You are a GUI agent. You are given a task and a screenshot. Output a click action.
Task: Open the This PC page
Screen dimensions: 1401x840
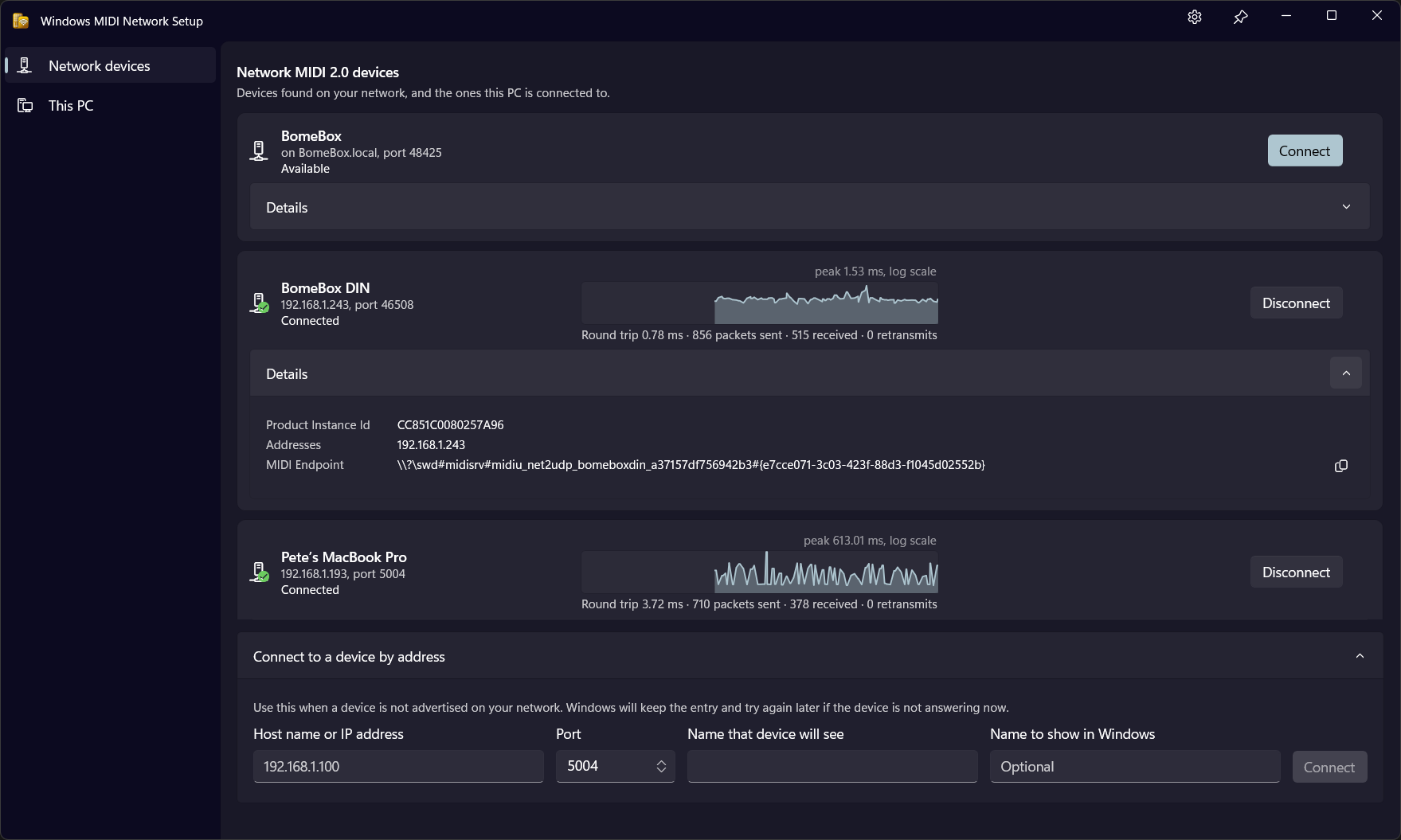[x=111, y=105]
